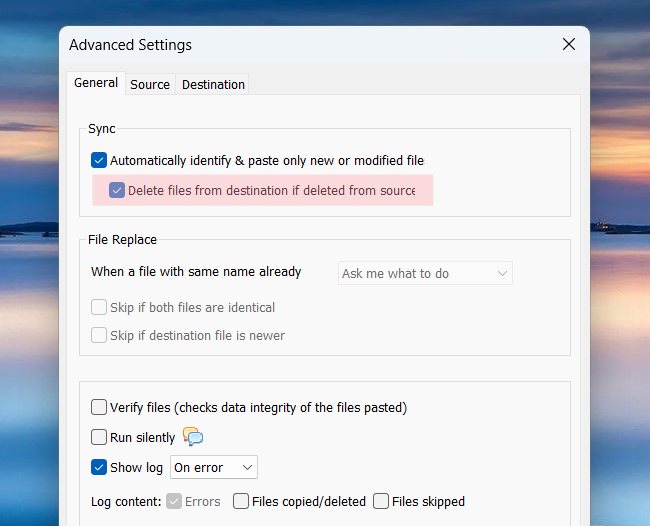The height and width of the screenshot is (526, 650).
Task: Check the Files copied/deleted log option
Action: (241, 502)
